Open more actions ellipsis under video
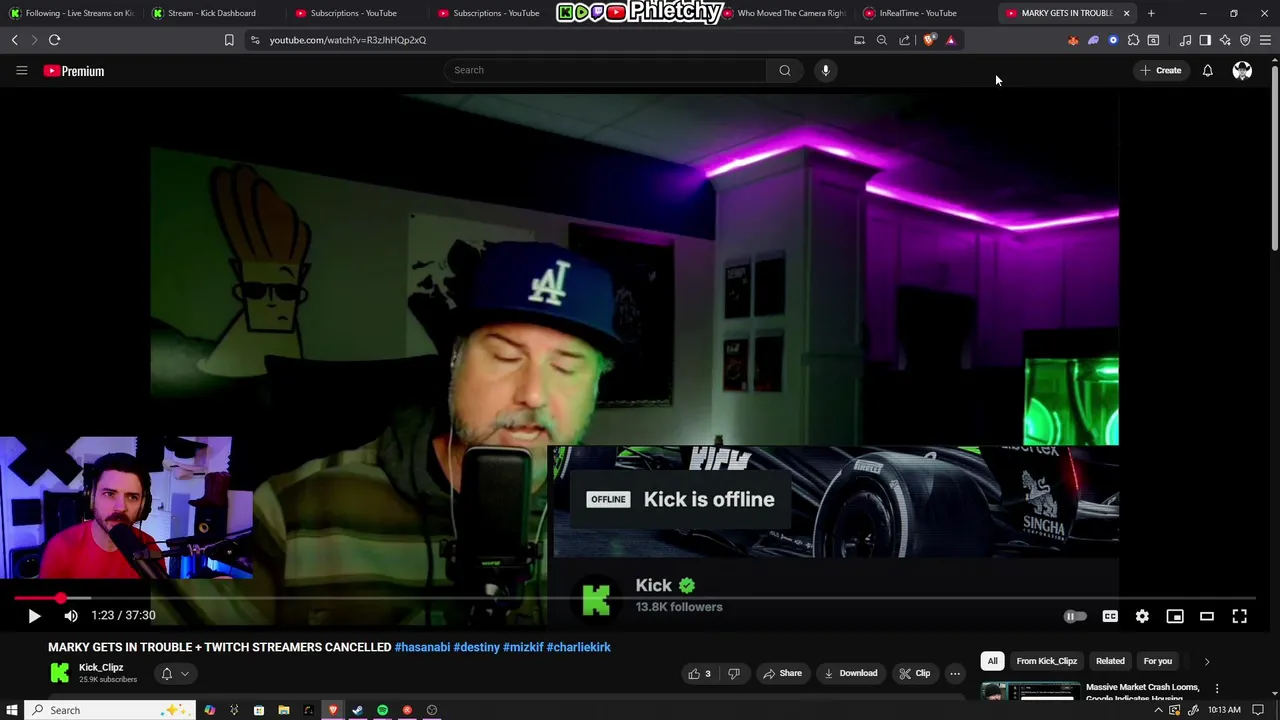The height and width of the screenshot is (720, 1280). coord(955,674)
